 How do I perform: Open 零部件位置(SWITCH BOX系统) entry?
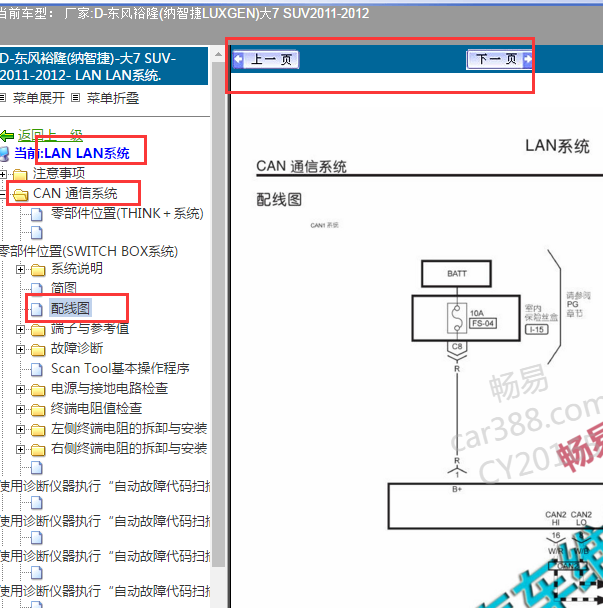89,251
